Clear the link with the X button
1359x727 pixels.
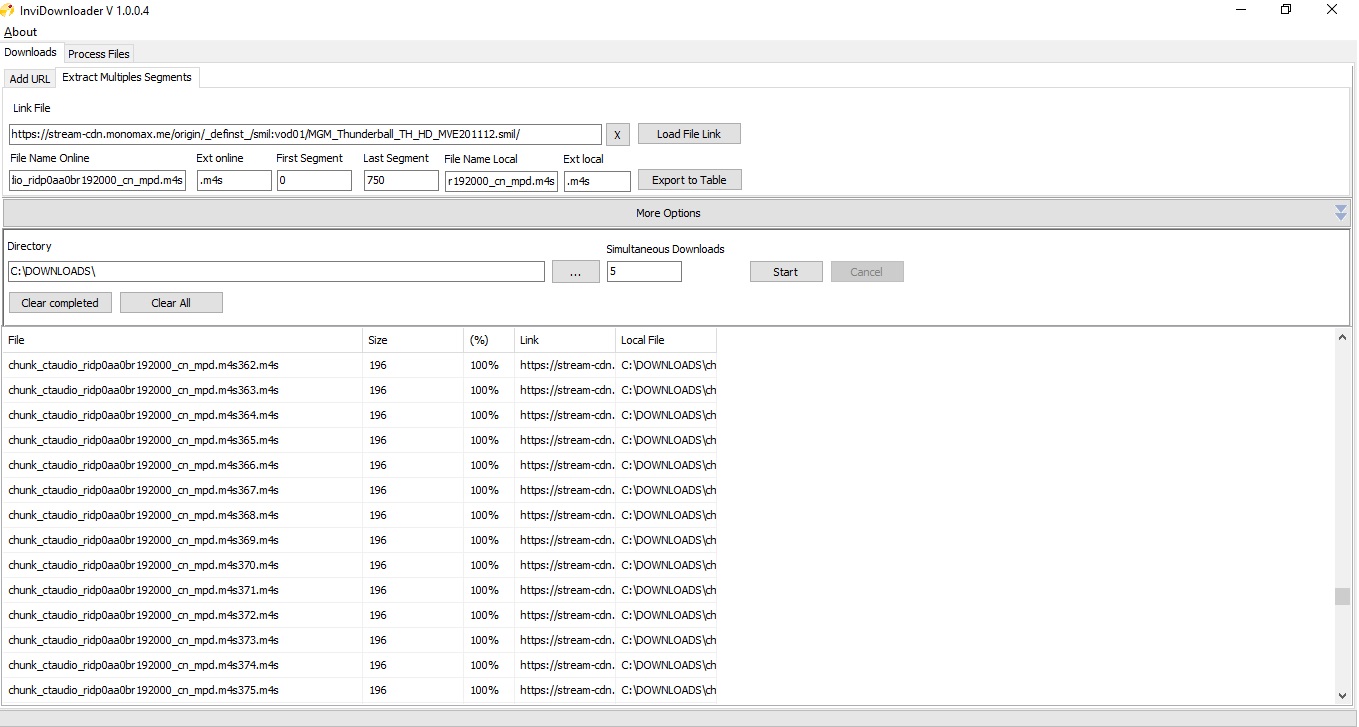(618, 135)
